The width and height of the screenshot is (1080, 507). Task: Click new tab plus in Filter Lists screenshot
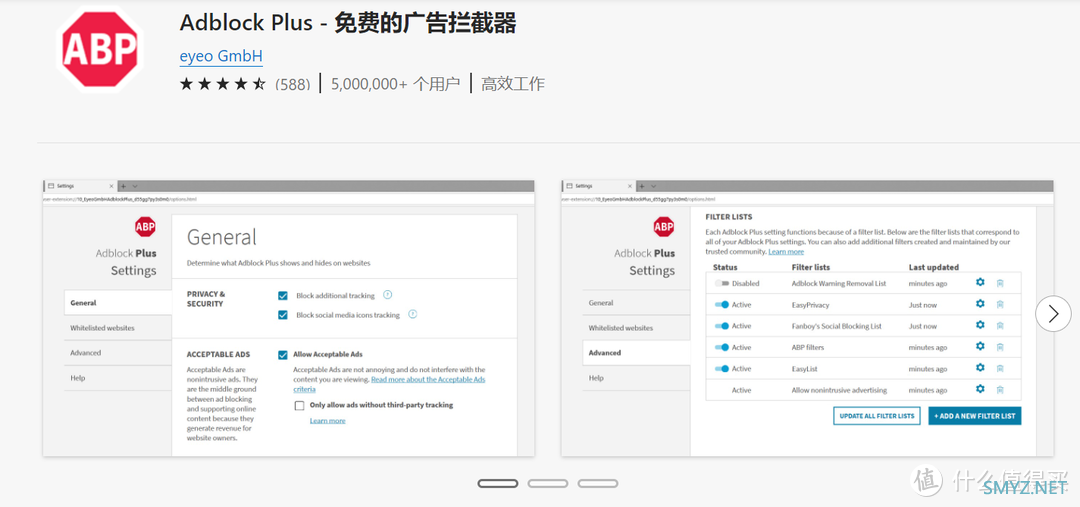pyautogui.click(x=641, y=186)
